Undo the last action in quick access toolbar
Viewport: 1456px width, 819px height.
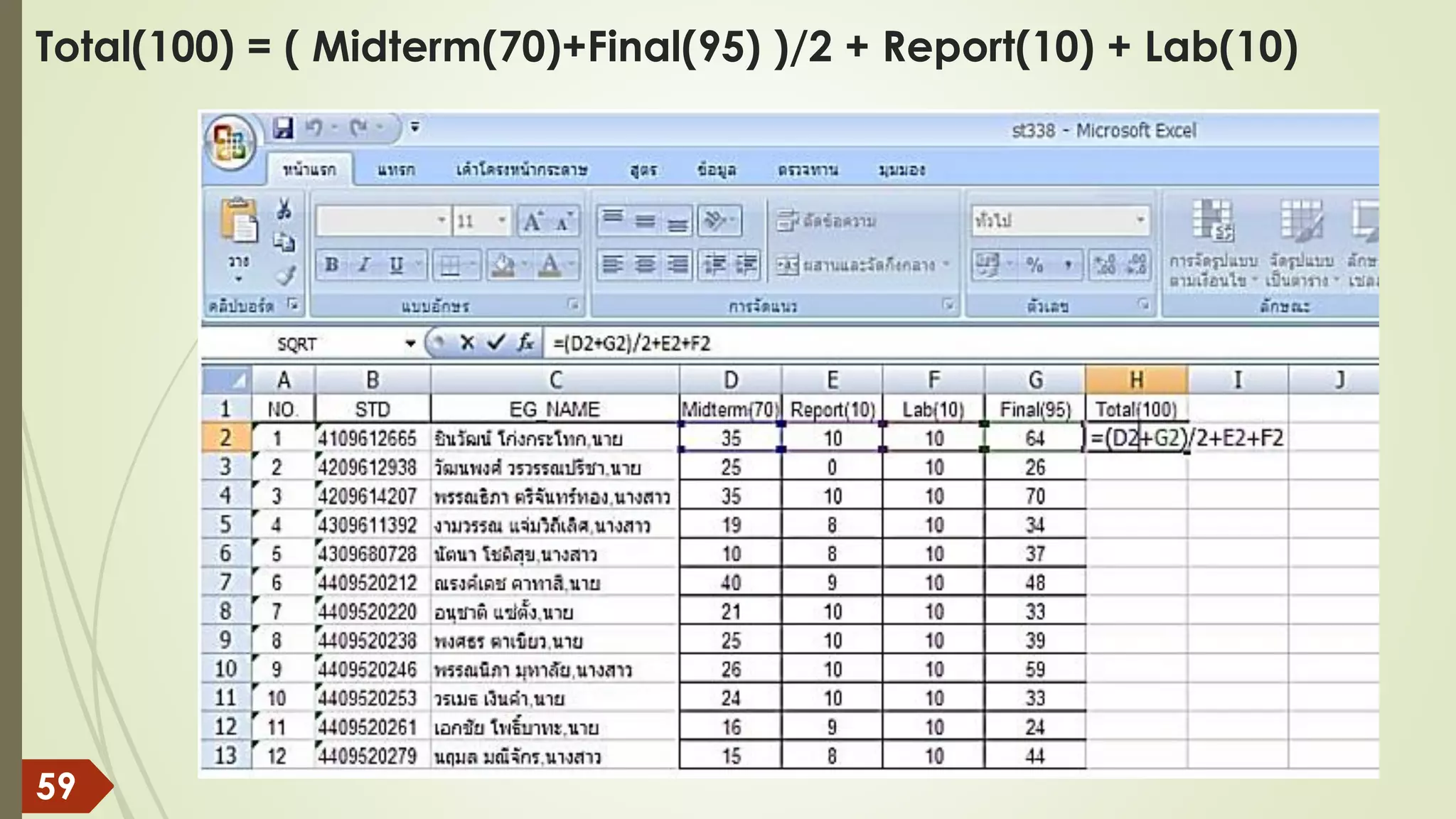point(314,129)
